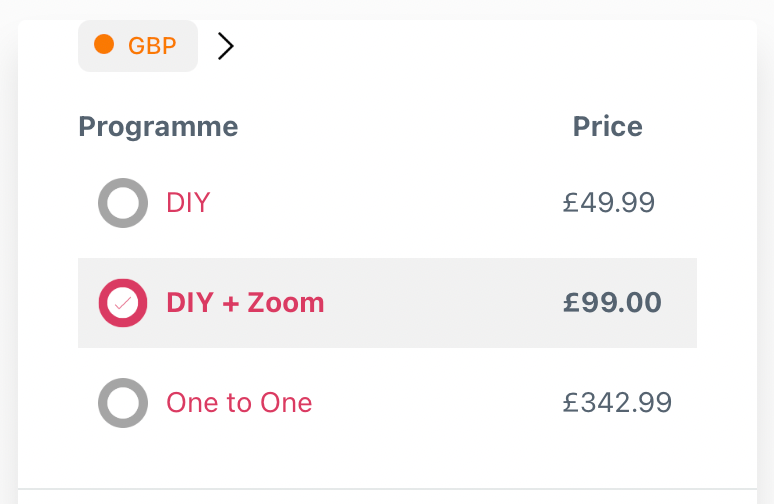The width and height of the screenshot is (774, 504).
Task: Open the GBP currency selector chip
Action: (x=138, y=46)
